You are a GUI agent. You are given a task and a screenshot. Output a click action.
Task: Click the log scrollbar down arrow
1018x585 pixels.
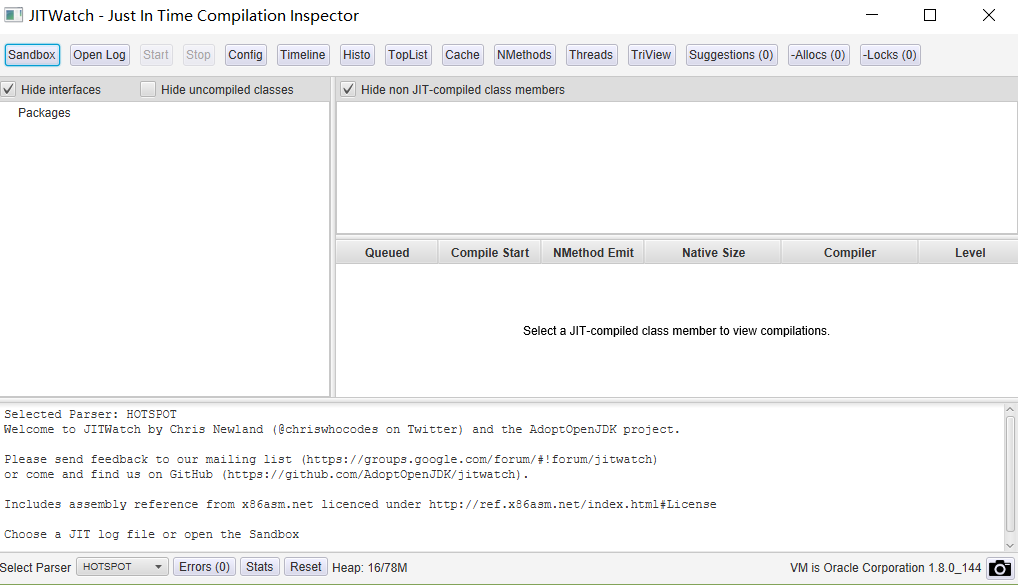(1010, 545)
